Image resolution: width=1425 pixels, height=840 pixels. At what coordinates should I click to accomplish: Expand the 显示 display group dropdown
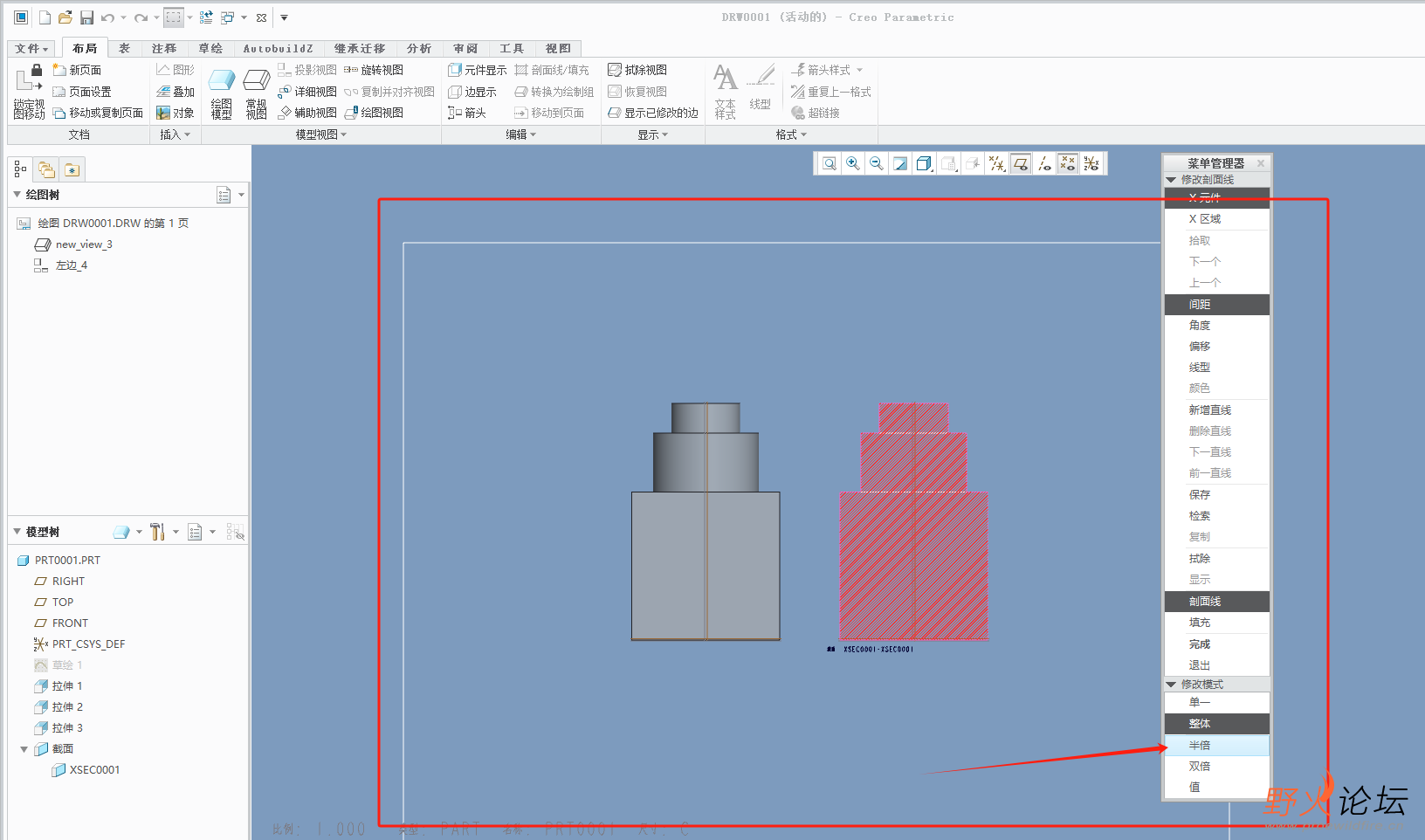tap(652, 134)
